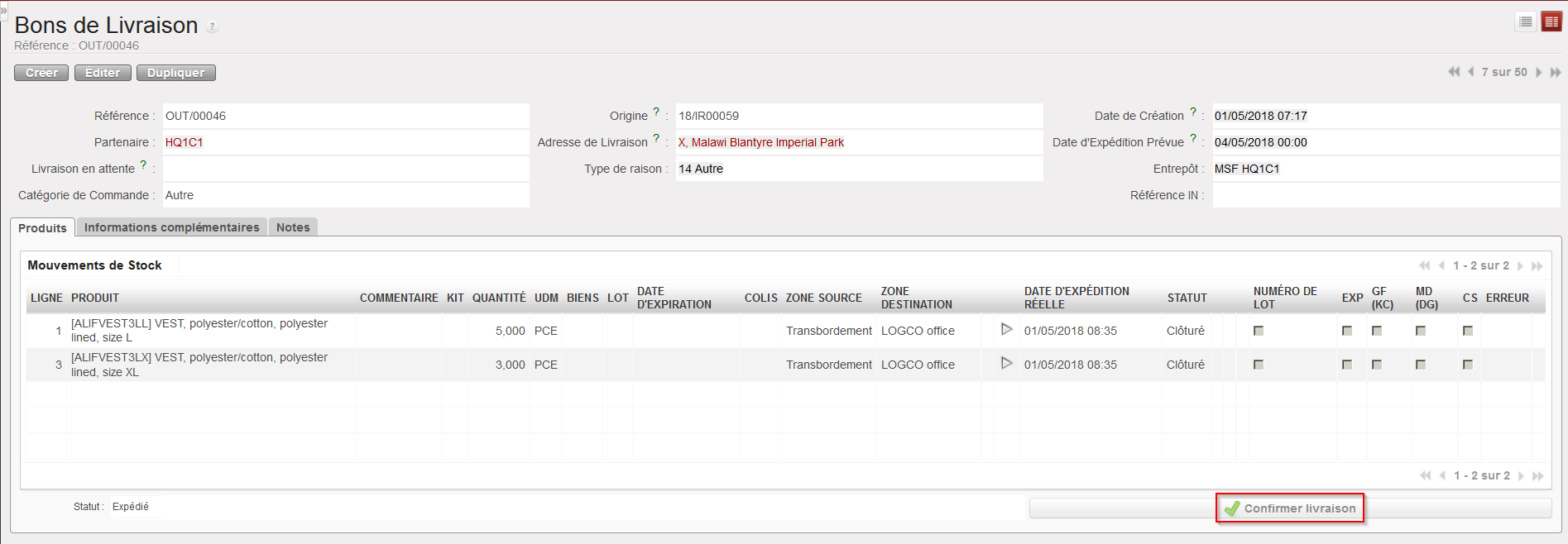Switch to list view icon
1568x544 pixels.
(x=1526, y=22)
